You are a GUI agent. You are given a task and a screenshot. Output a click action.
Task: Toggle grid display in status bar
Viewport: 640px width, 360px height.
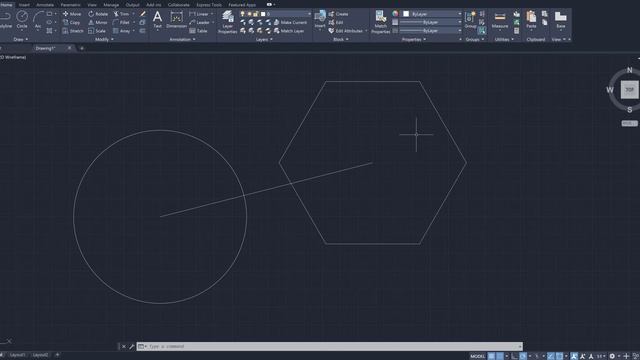tap(491, 356)
